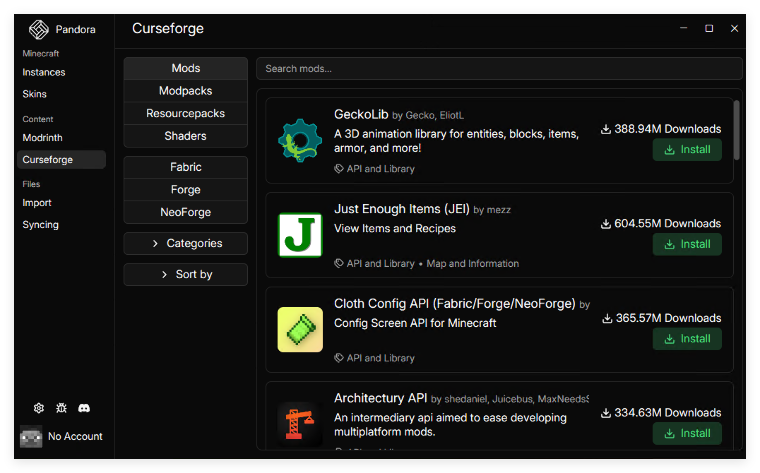Install Just Enough Items (JEI)
This screenshot has height=473, width=760.
pyautogui.click(x=687, y=244)
